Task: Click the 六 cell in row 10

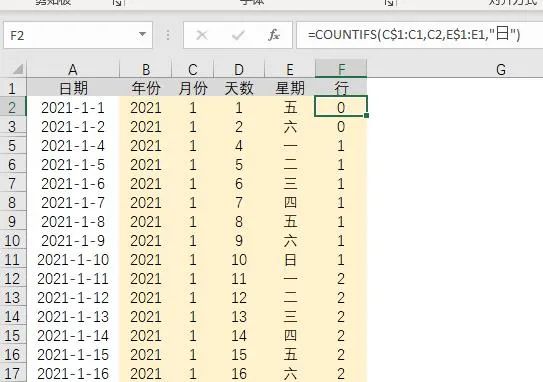Action: click(x=290, y=241)
